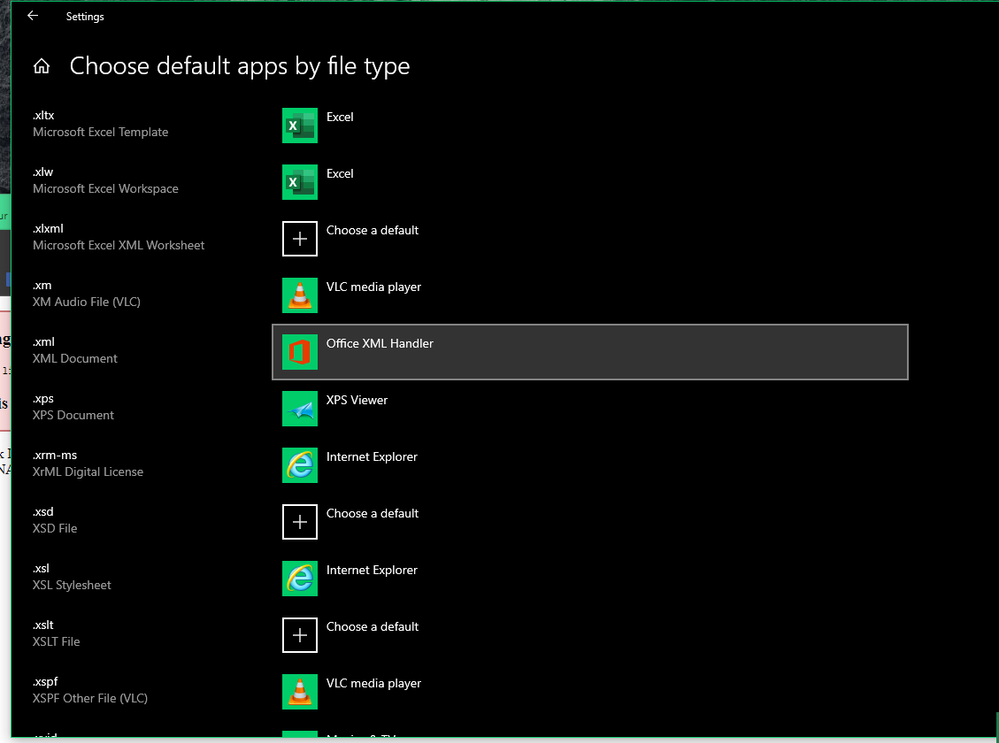Select 'Choose a default' next to .xsd

(372, 513)
